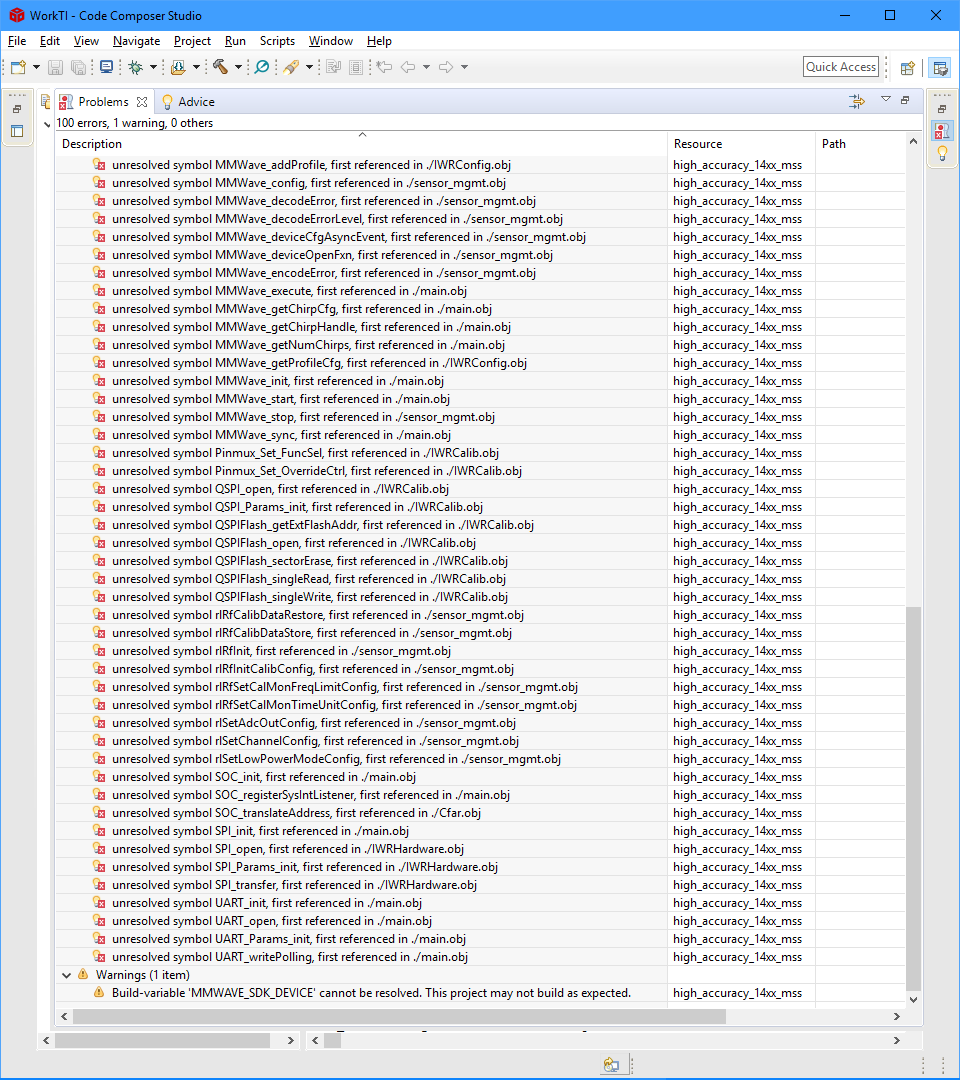The height and width of the screenshot is (1080, 960).
Task: Click the Last Edit Location icon
Action: coord(384,67)
